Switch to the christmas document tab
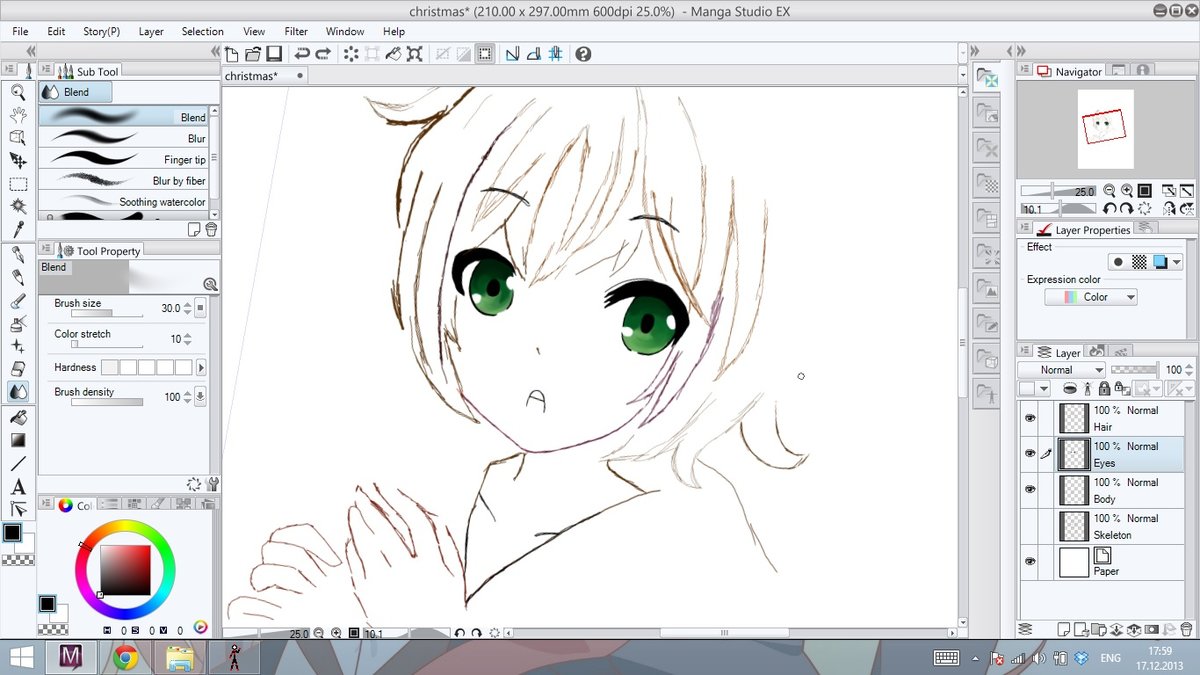The image size is (1200, 675). (251, 76)
